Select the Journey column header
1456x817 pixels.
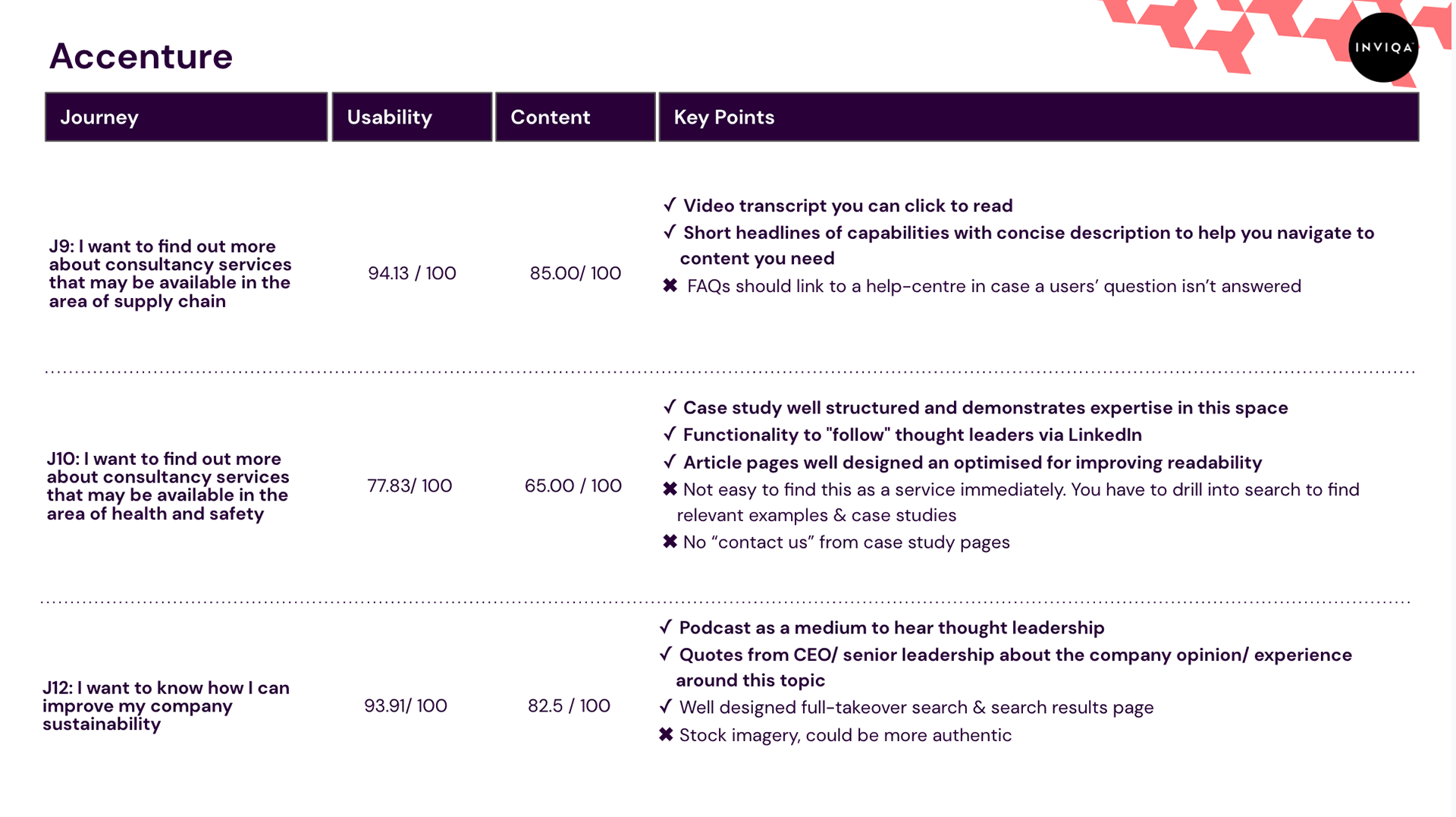pos(186,117)
